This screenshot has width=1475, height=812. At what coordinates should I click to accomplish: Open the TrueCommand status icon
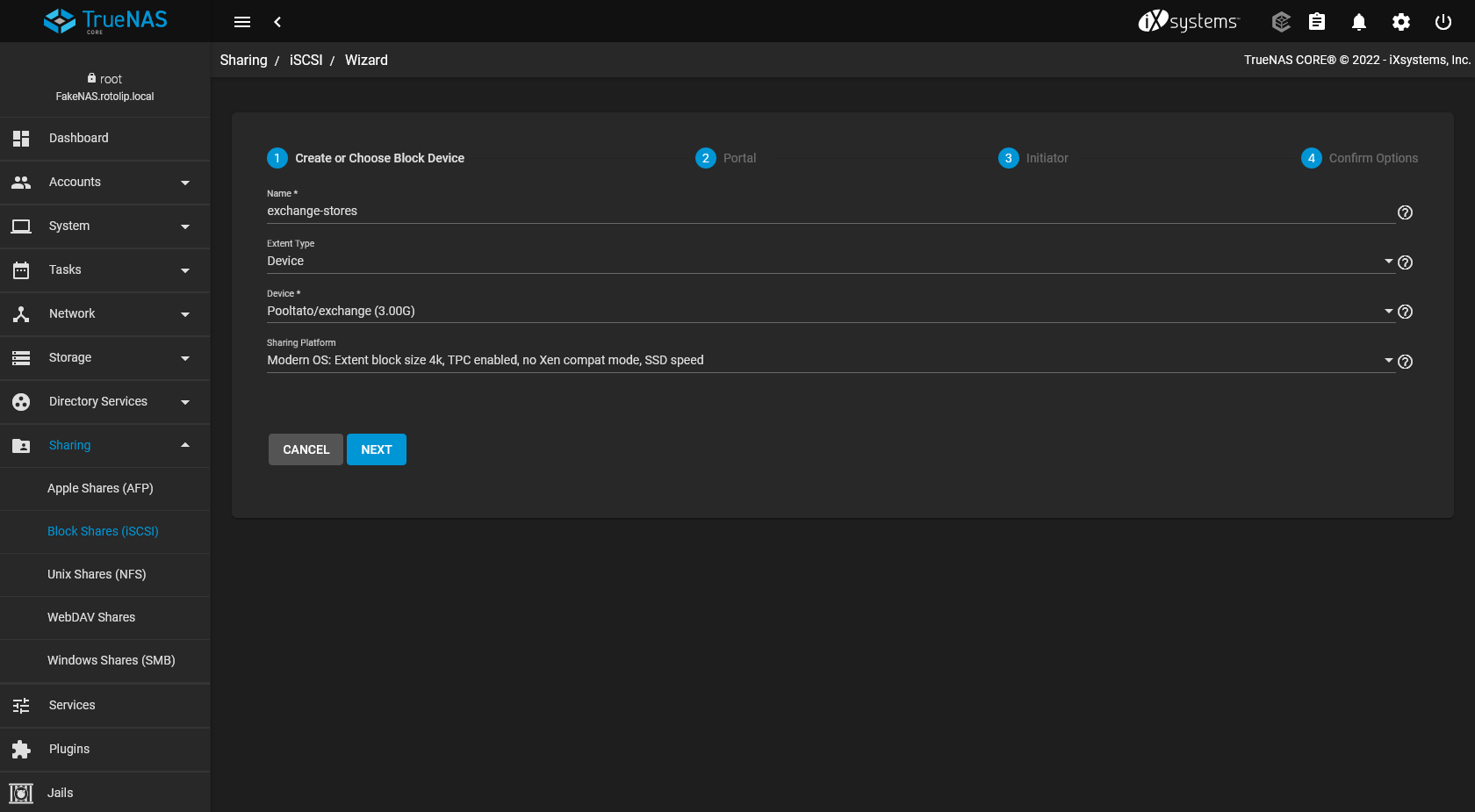[1280, 21]
